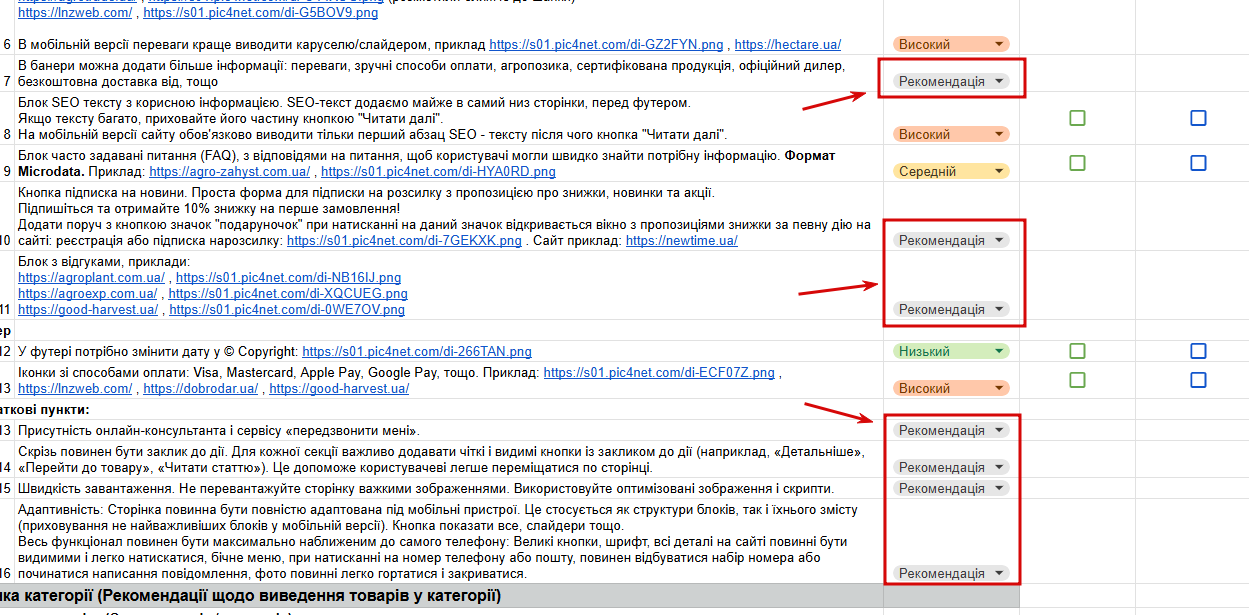The width and height of the screenshot is (1249, 615).
Task: Open the Рекомендація dropdown in the online consultant row
Action: click(951, 430)
